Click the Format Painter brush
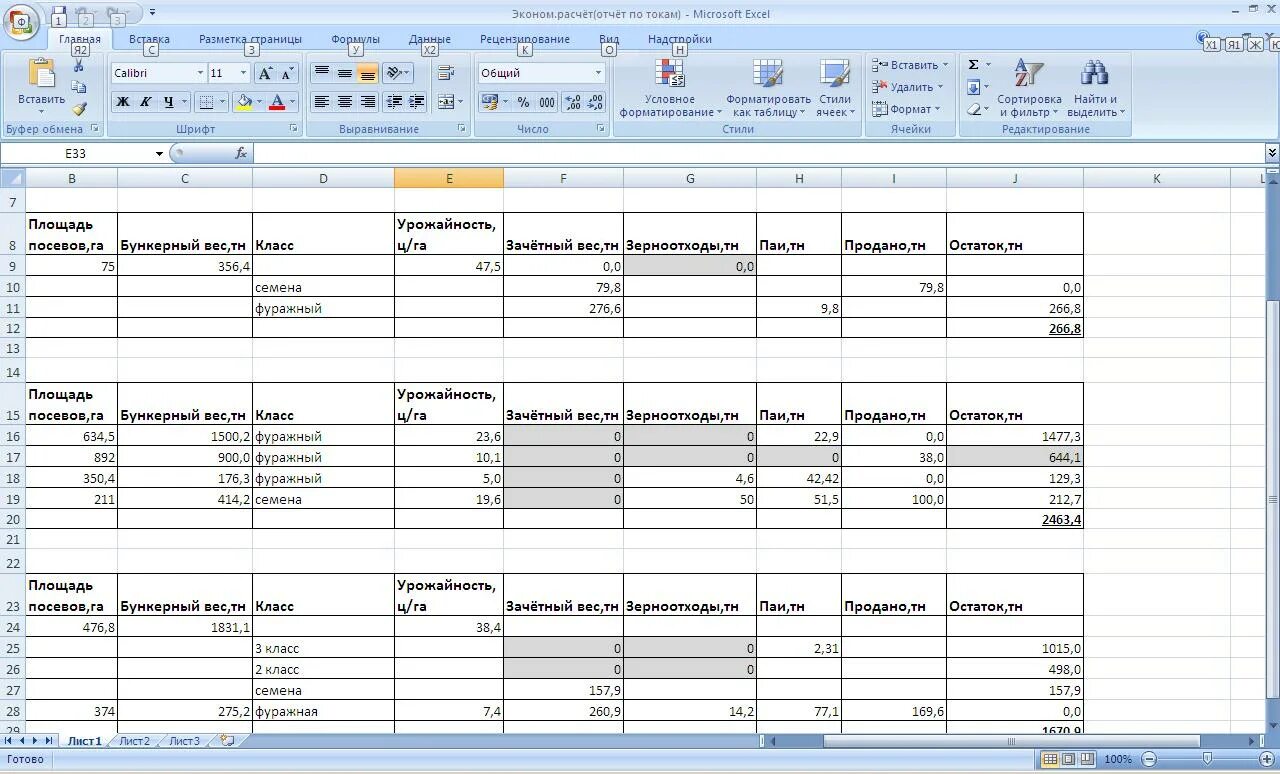Image resolution: width=1280 pixels, height=774 pixels. pos(79,108)
